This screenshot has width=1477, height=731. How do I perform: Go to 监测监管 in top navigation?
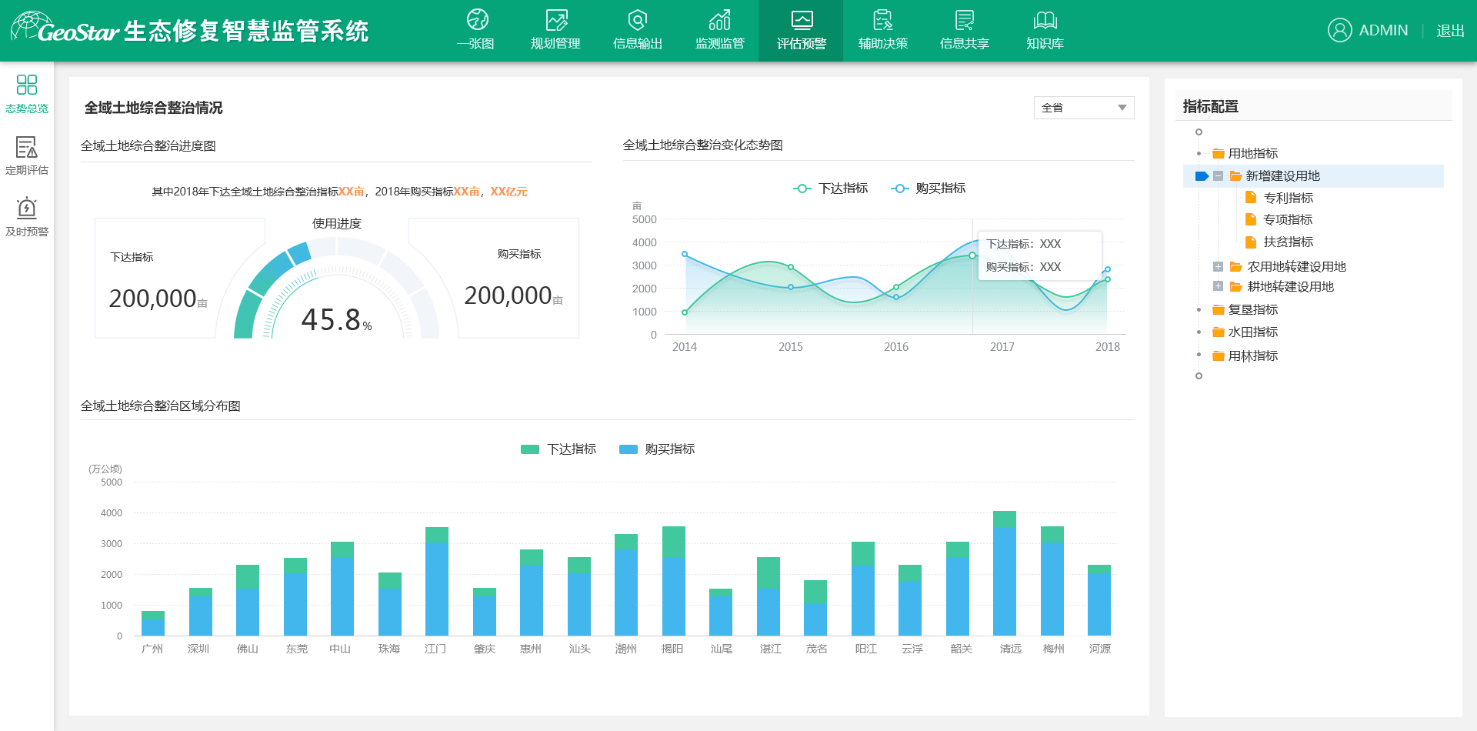719,30
